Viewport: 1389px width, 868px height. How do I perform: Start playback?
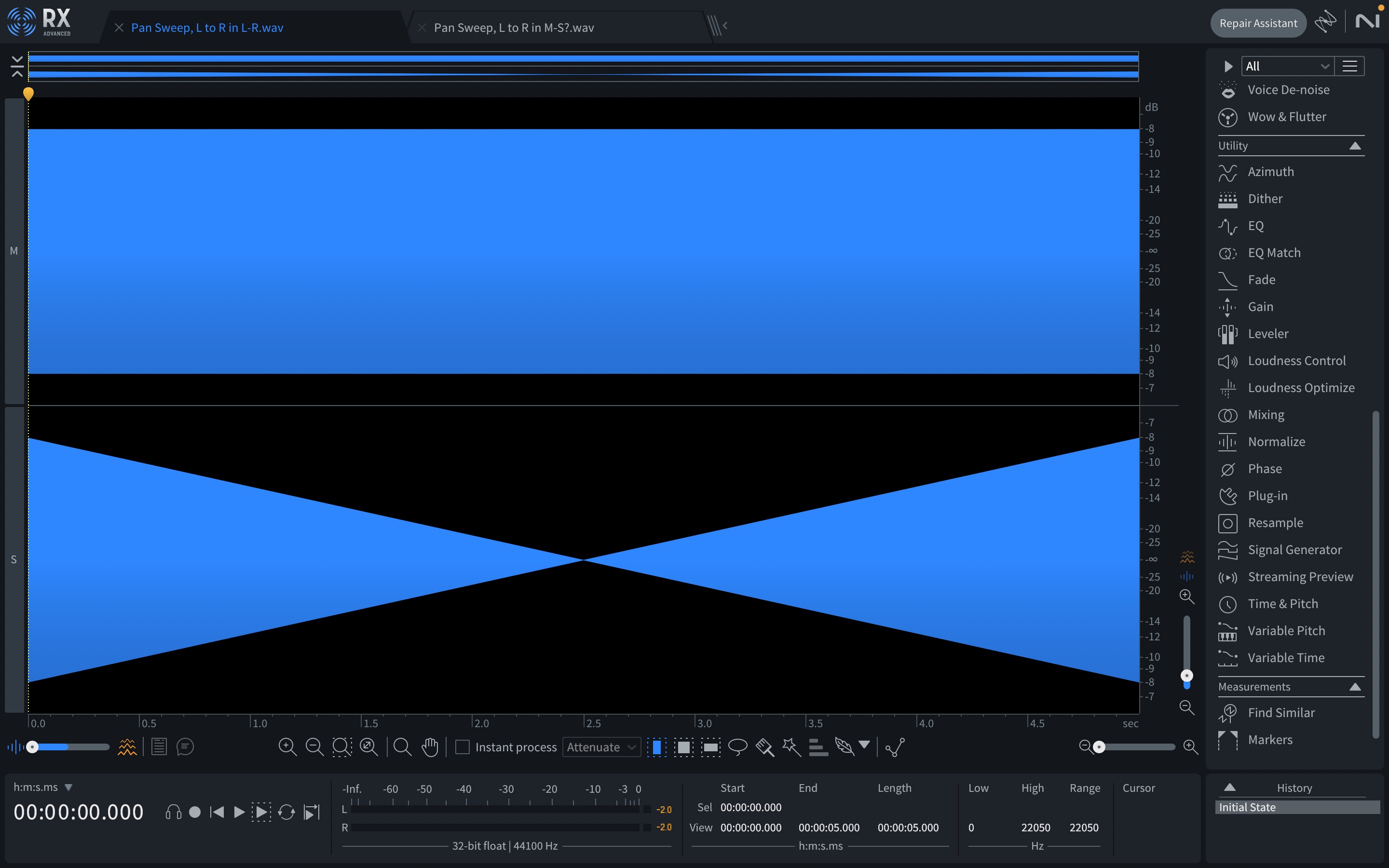click(x=239, y=812)
